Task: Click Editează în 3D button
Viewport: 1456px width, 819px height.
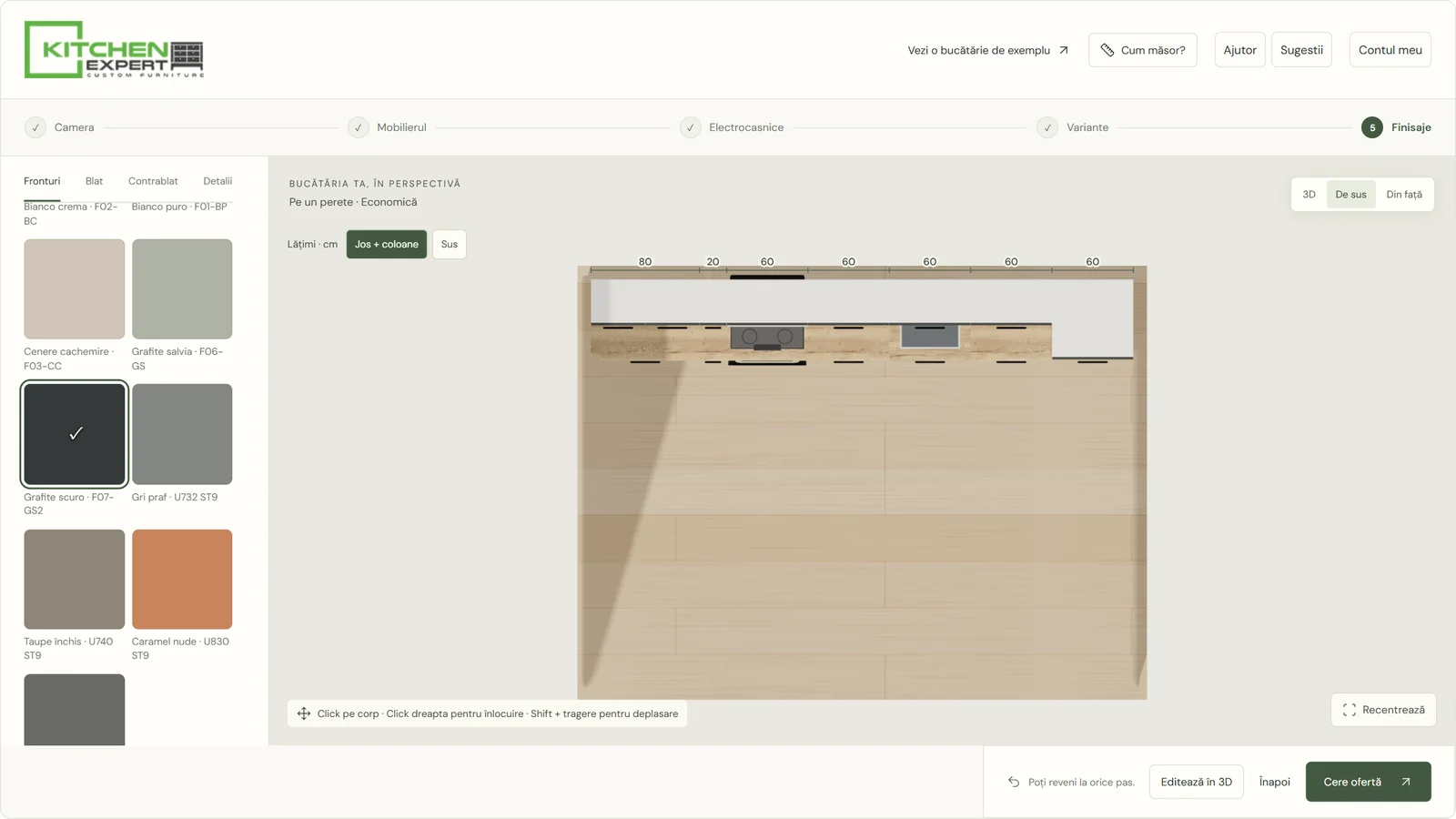Action: tap(1196, 782)
